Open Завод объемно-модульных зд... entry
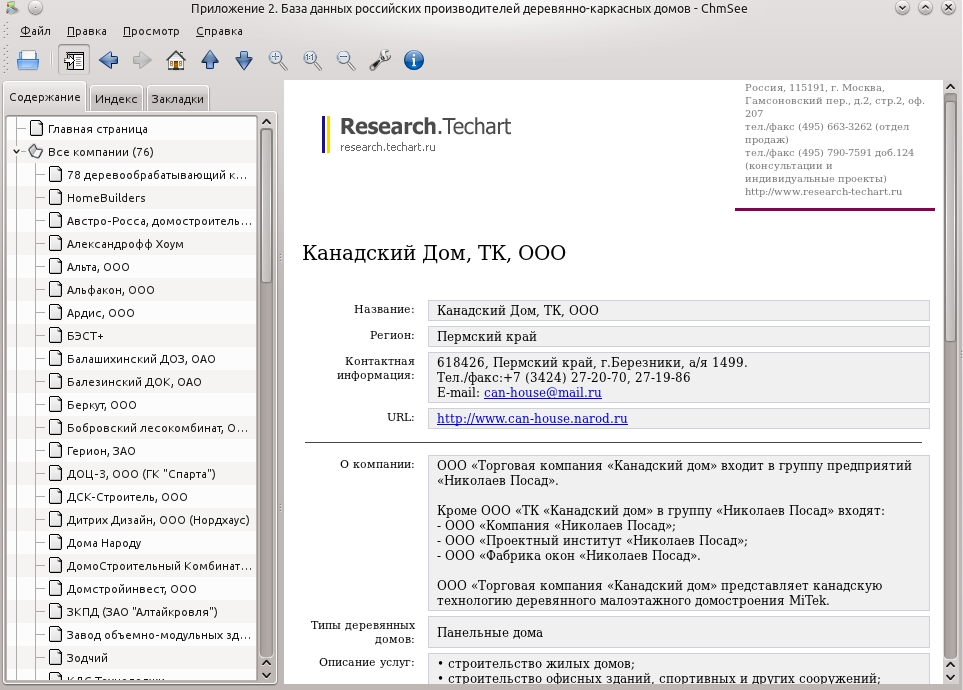The image size is (963, 690). (x=158, y=635)
